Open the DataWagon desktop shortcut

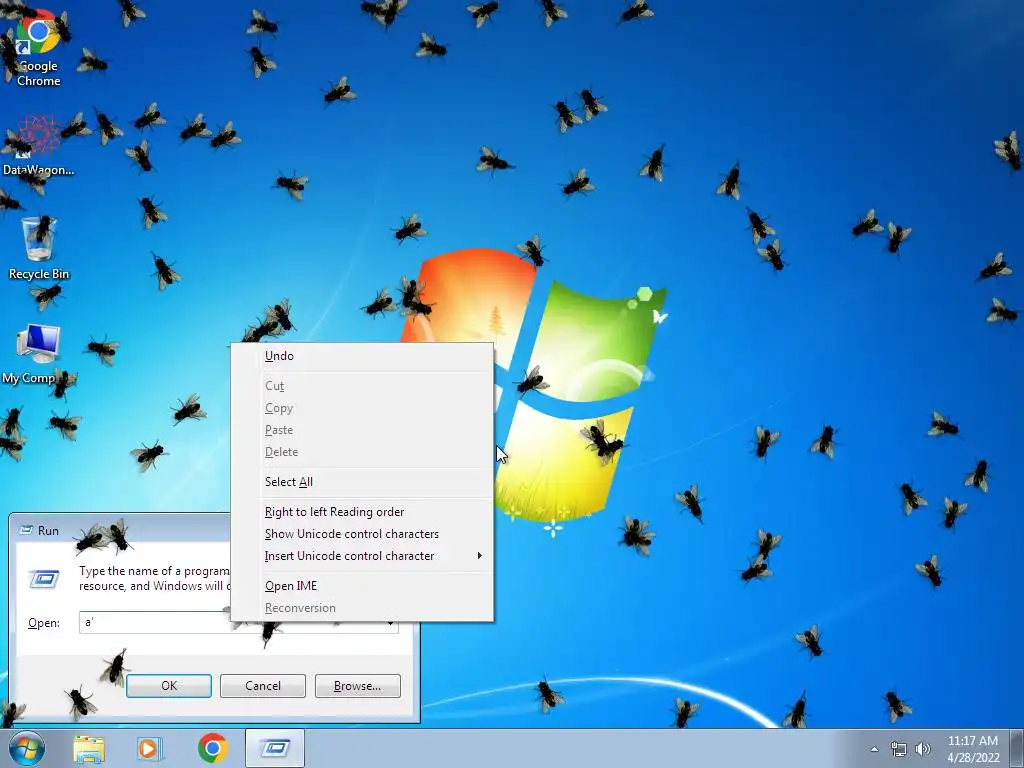[x=38, y=145]
